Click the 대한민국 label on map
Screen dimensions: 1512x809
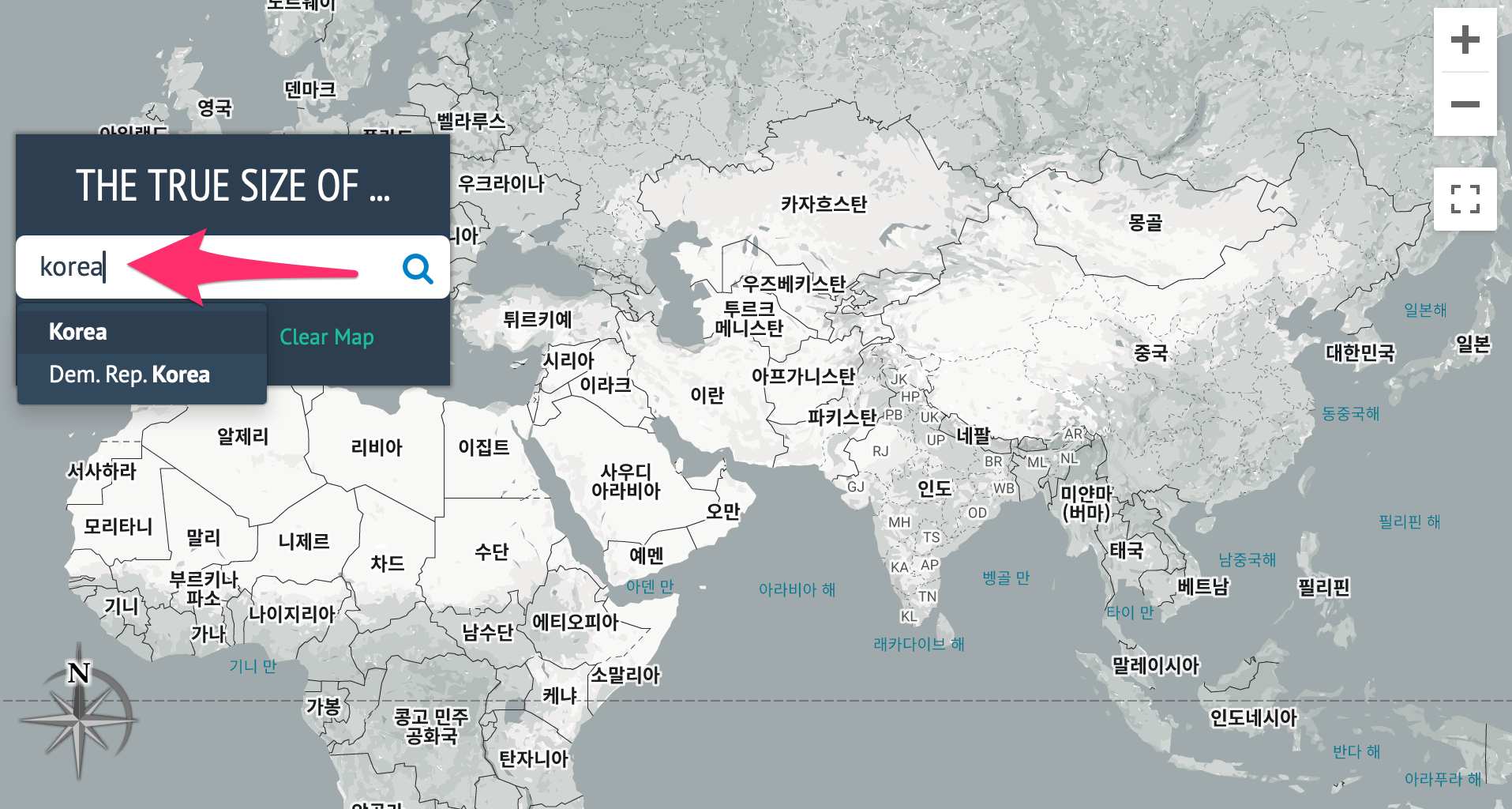pyautogui.click(x=1360, y=352)
